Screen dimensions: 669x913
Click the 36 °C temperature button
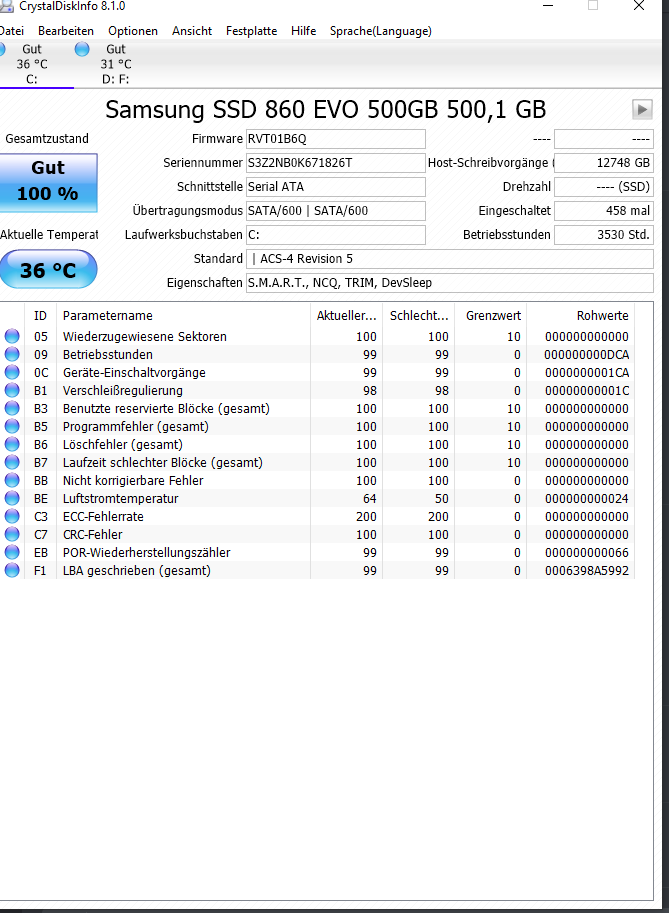pyautogui.click(x=48, y=270)
